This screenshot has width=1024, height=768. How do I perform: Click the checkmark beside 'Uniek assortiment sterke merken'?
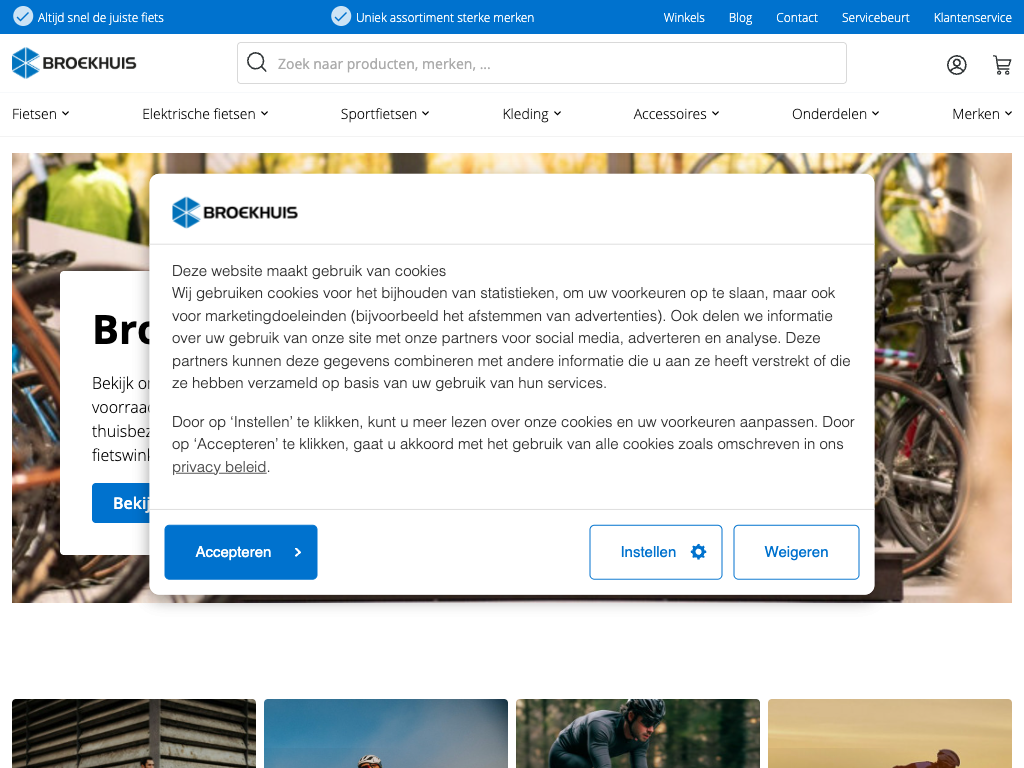[x=341, y=17]
